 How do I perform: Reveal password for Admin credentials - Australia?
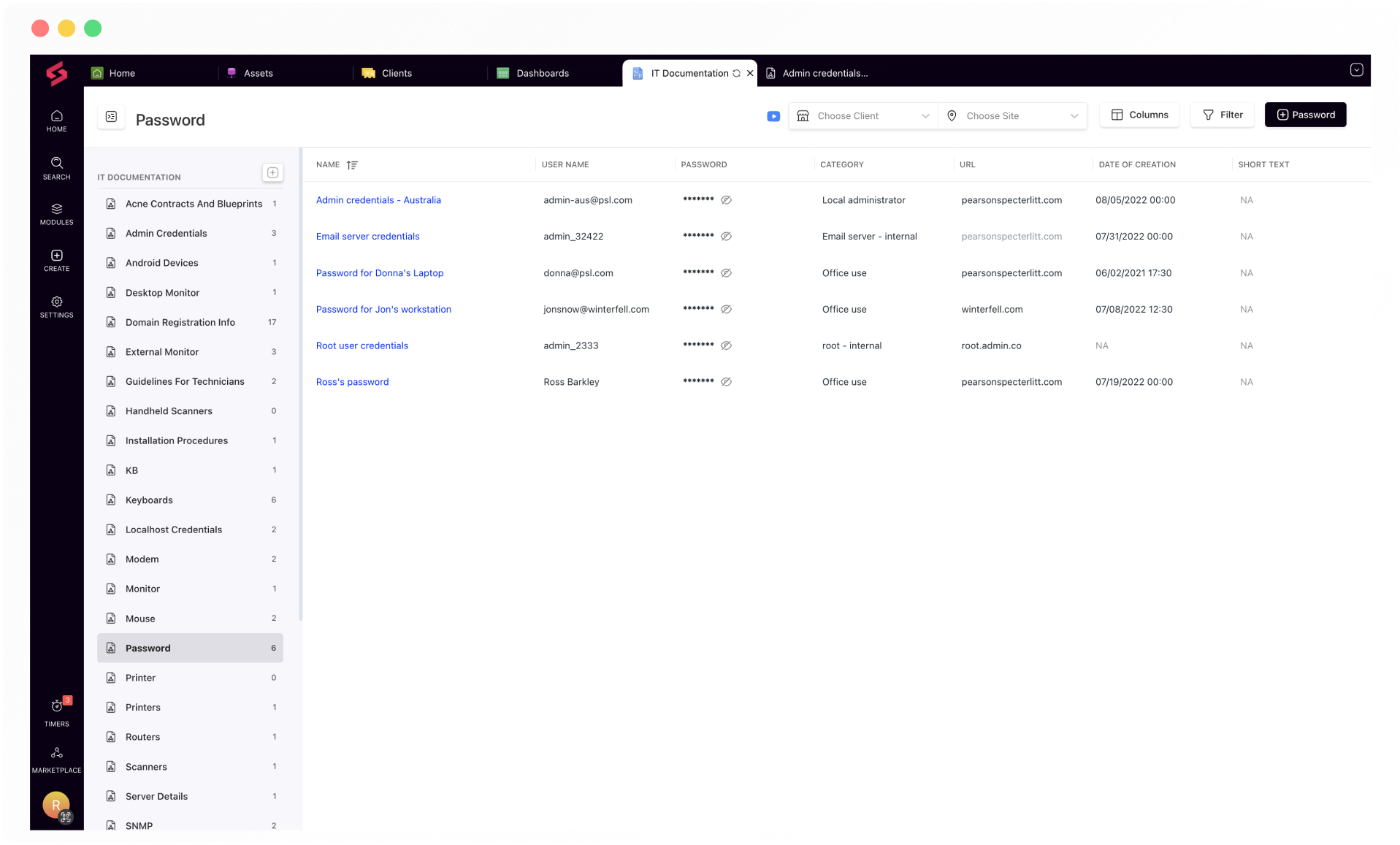pyautogui.click(x=726, y=200)
